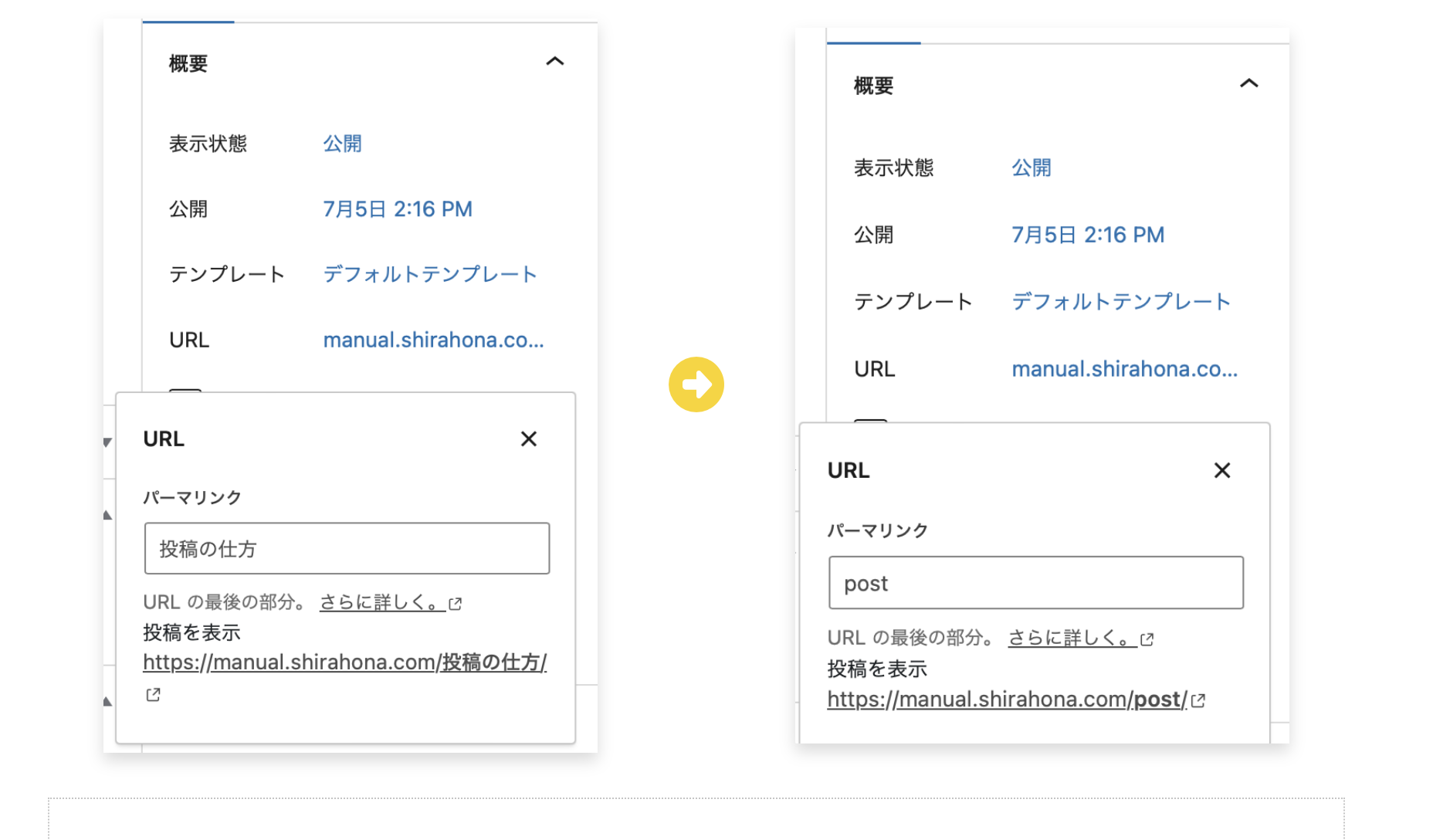The width and height of the screenshot is (1433, 840).
Task: Collapse the 概要 panel chevron in right screenshot
Action: pos(1248,83)
